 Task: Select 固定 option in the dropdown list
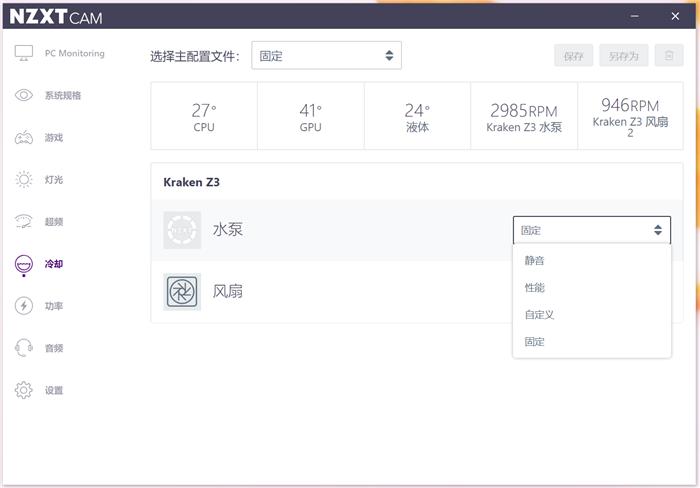pyautogui.click(x=535, y=342)
